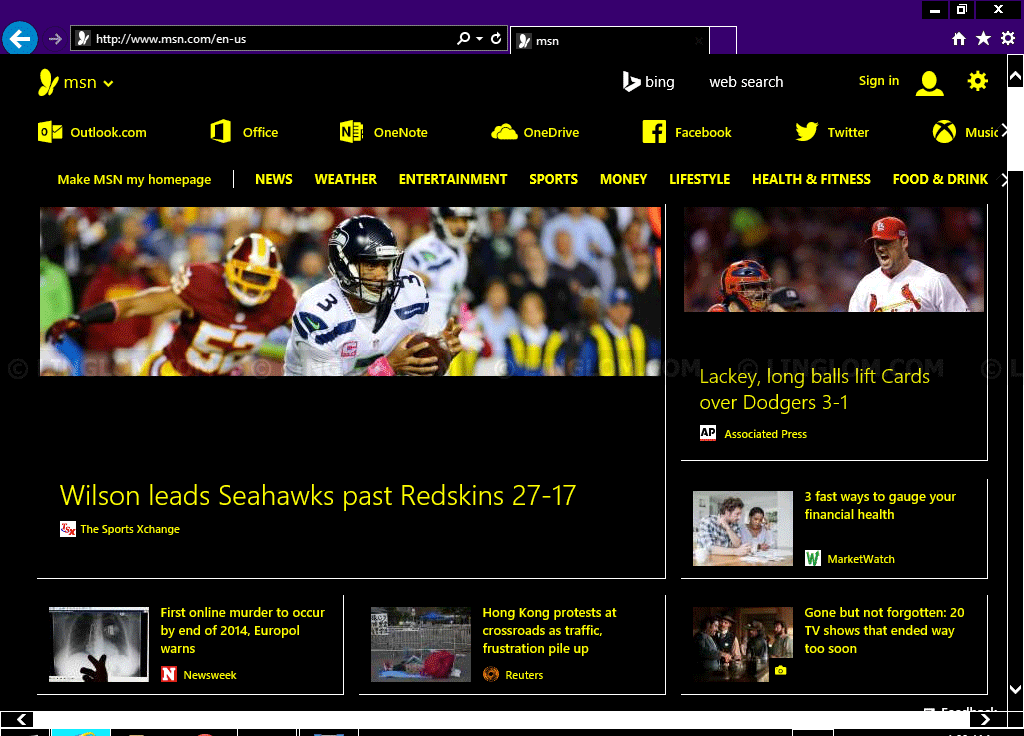Open the Xbox Music icon
Image resolution: width=1024 pixels, height=736 pixels.
(x=944, y=132)
